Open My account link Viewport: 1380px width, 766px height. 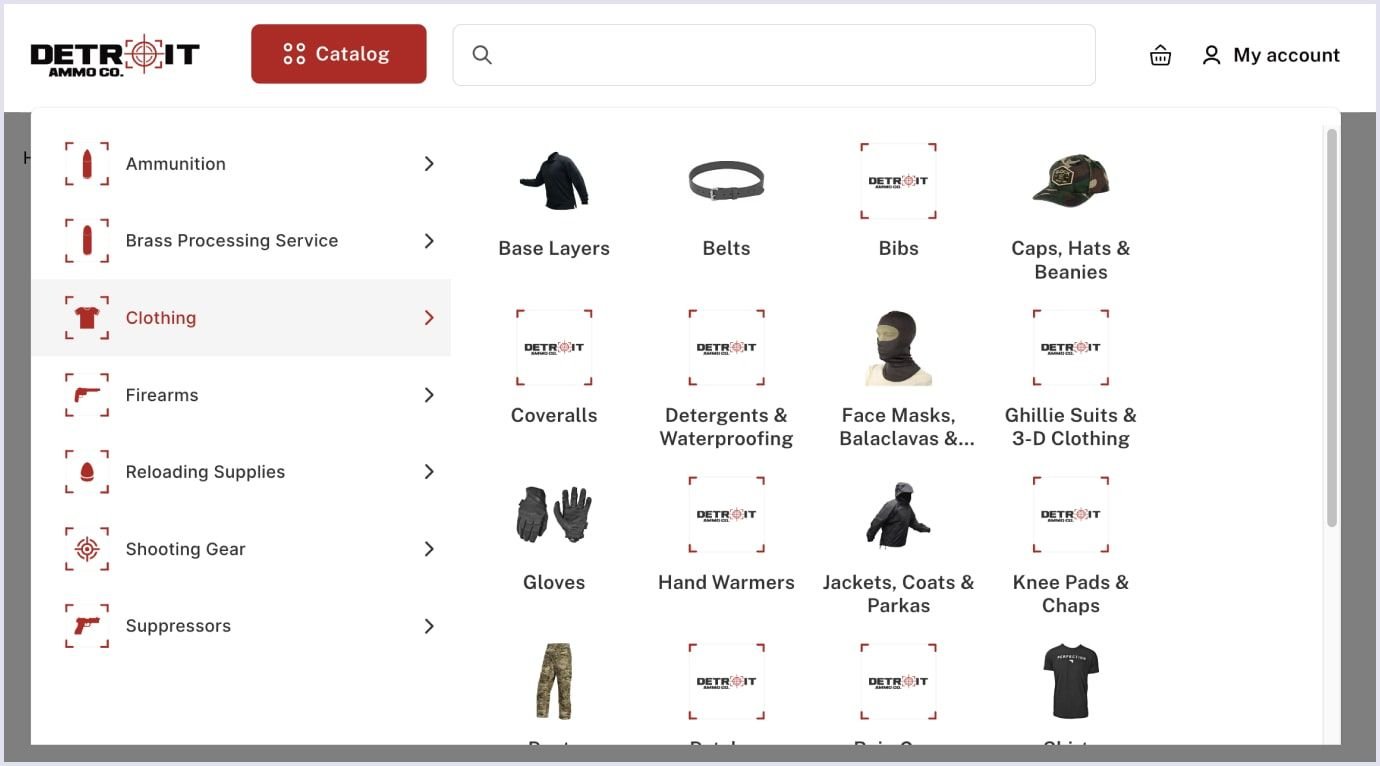(1271, 55)
